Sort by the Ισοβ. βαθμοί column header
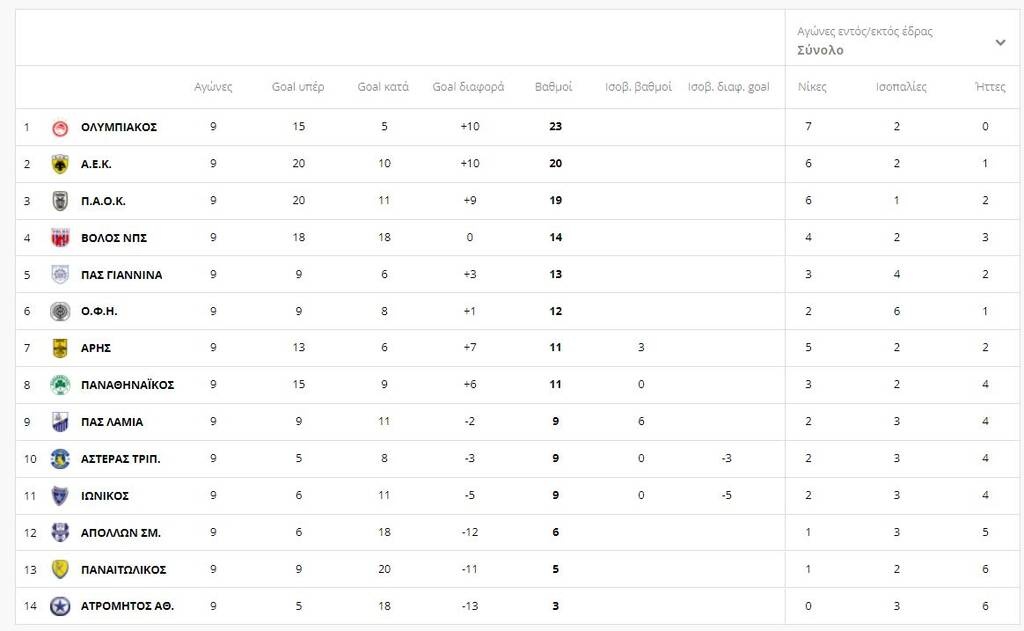 tap(638, 87)
